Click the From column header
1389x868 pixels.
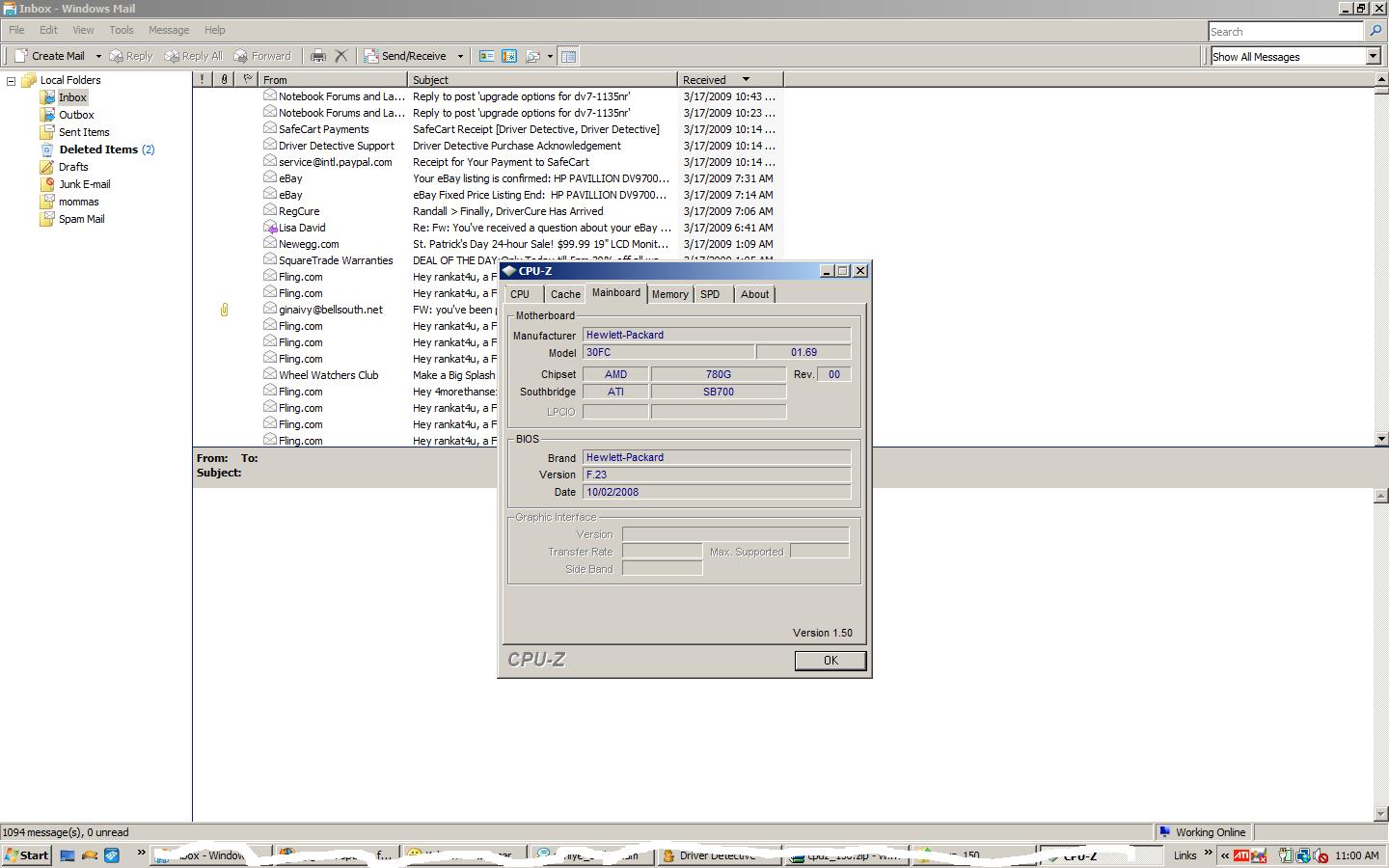tap(334, 79)
